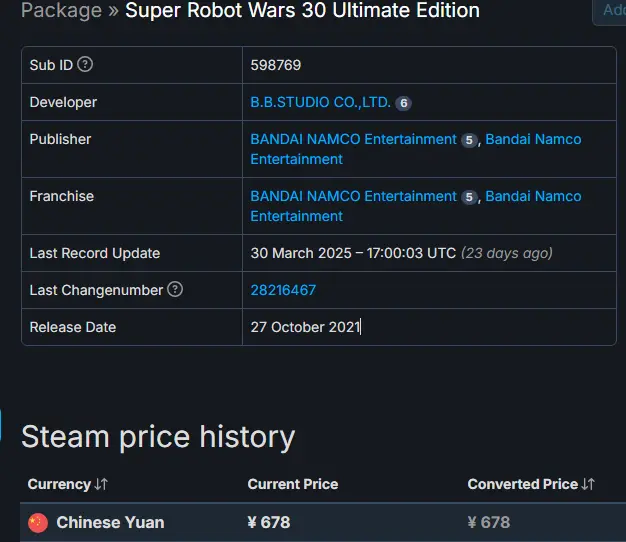Open the B.B.STUDIO CO.,LTD. developer link
Image resolution: width=626 pixels, height=542 pixels.
click(x=320, y=103)
